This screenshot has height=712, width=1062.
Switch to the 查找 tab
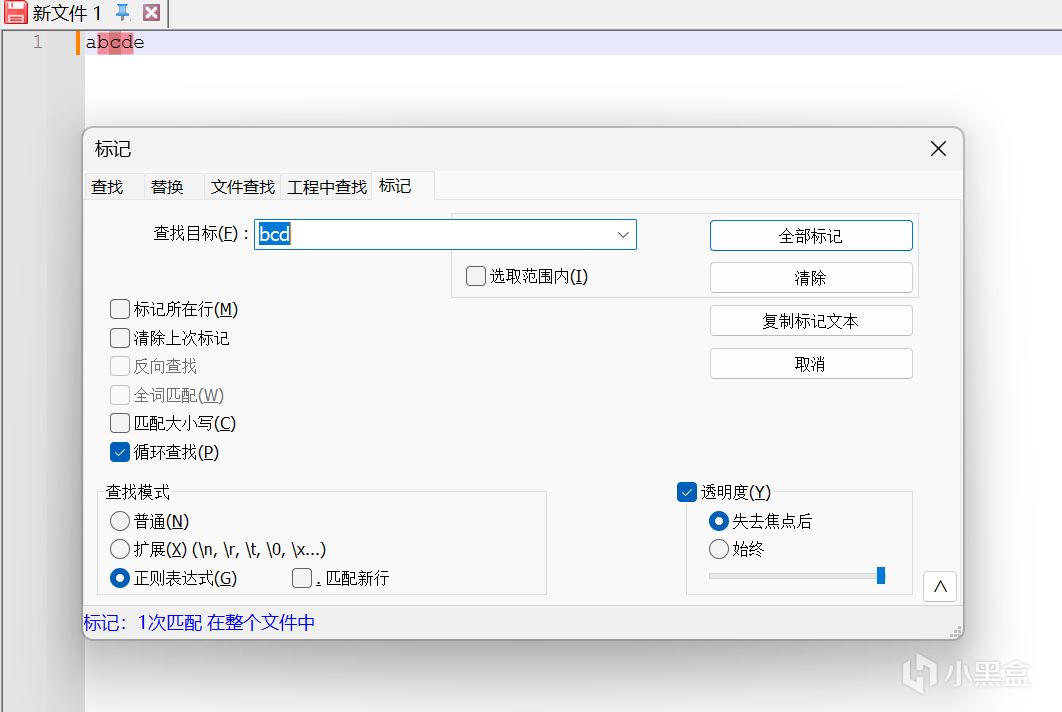tap(107, 187)
